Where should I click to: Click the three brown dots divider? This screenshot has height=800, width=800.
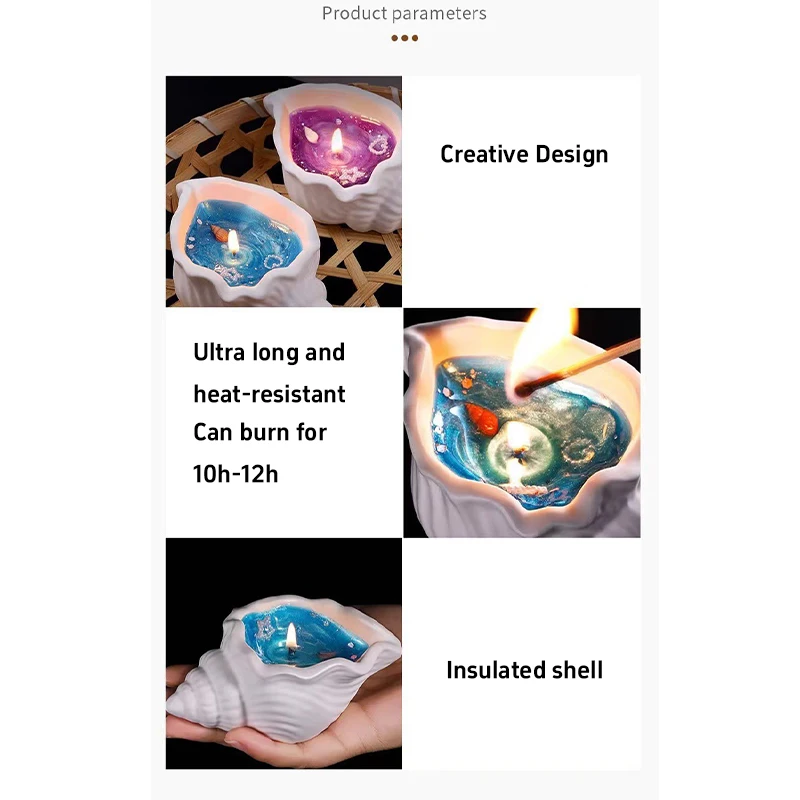point(404,38)
